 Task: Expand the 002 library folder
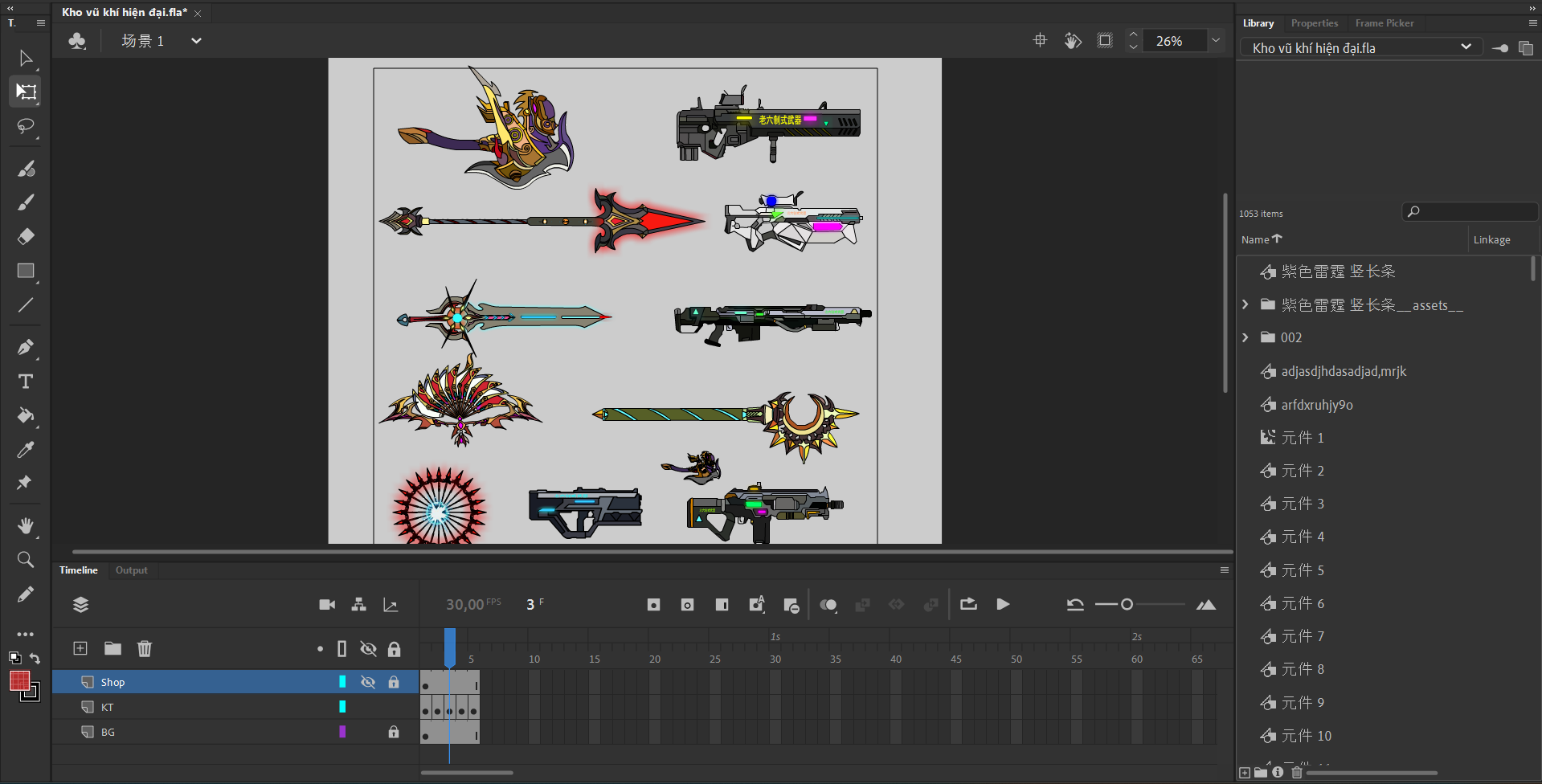click(1245, 337)
